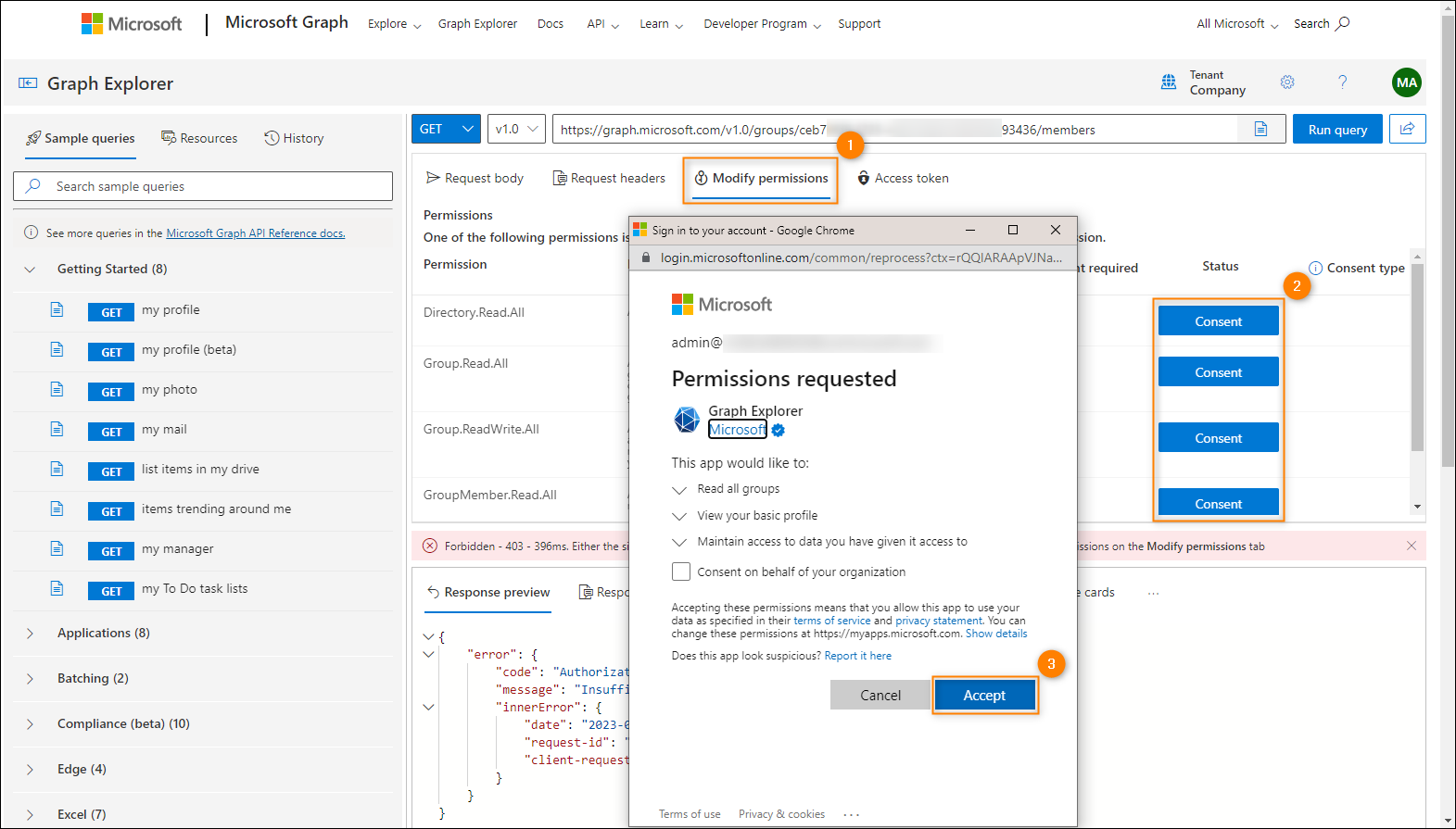Click the Search magnifier in top navigation
The image size is (1456, 829).
coord(1343,23)
